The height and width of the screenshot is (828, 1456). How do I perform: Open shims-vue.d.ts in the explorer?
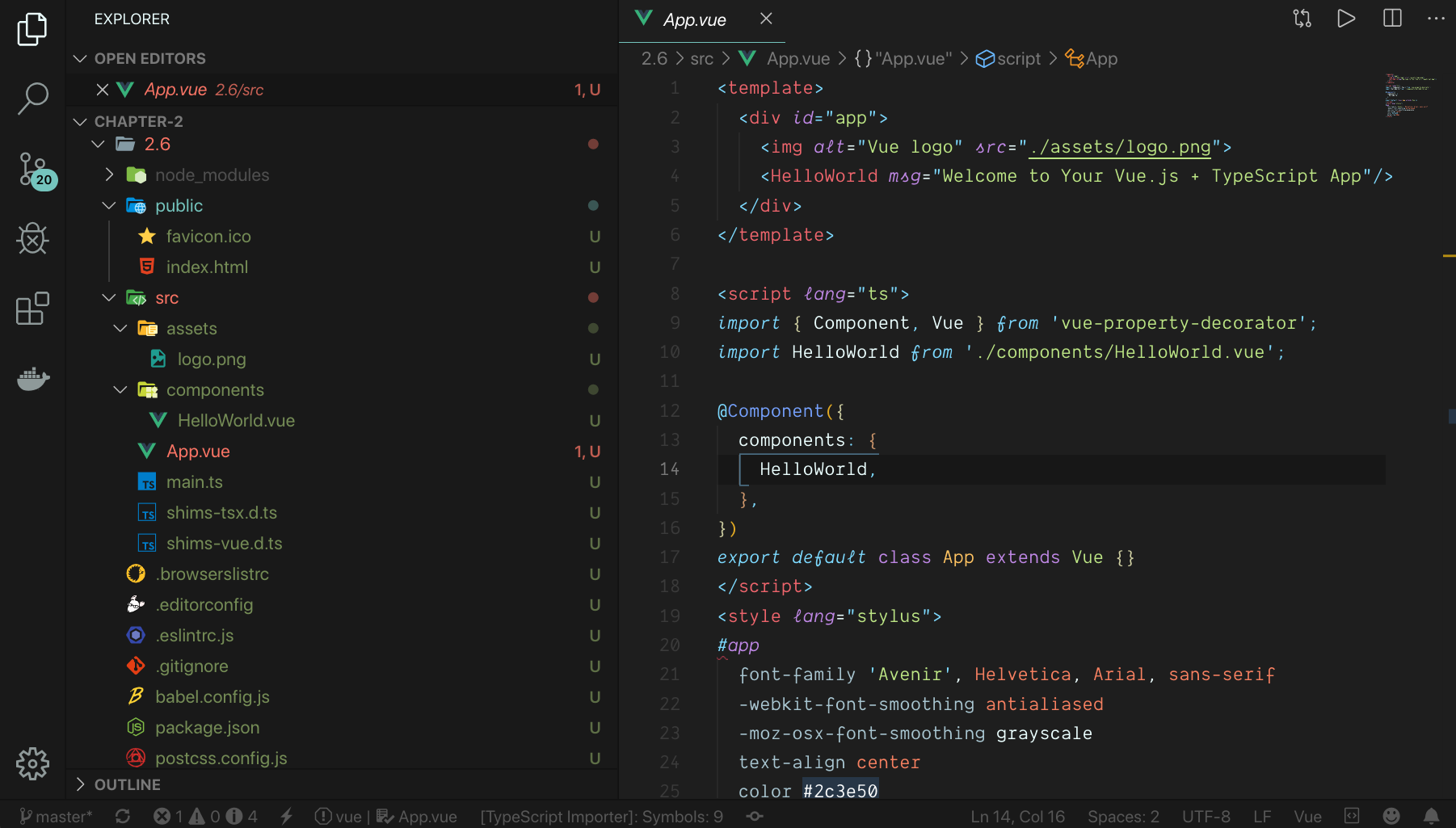tap(224, 544)
